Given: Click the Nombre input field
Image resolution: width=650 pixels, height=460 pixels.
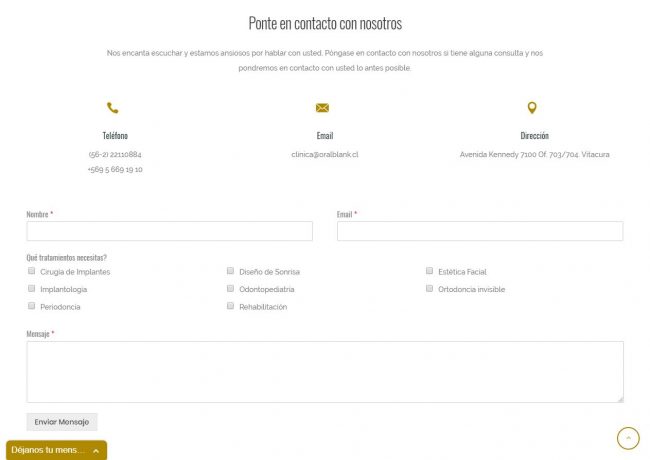Looking at the screenshot, I should 169,231.
